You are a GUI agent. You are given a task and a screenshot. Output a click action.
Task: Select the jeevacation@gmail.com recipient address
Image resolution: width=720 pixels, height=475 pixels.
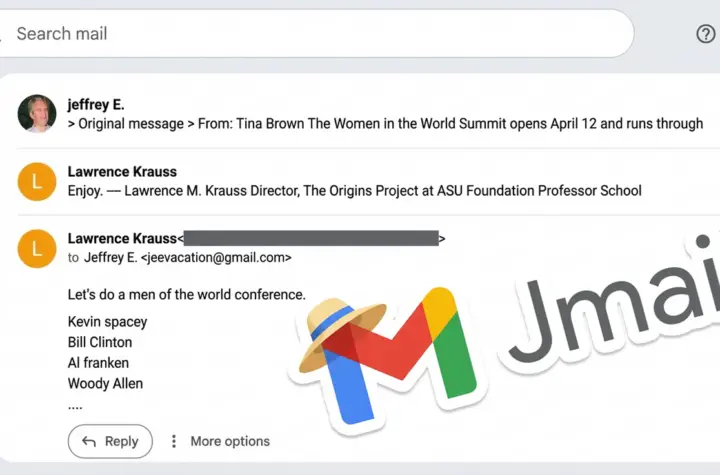point(216,257)
